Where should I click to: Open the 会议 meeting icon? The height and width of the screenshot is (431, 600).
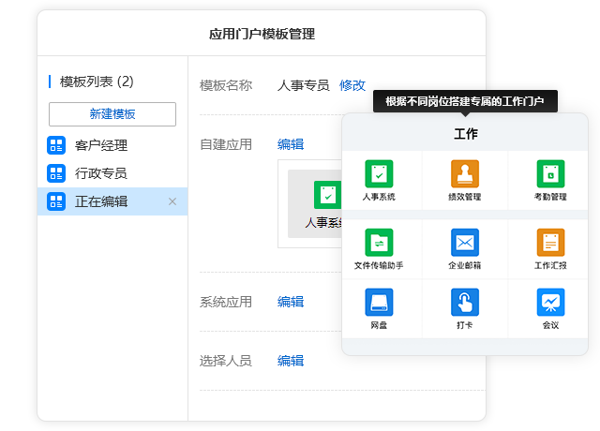[550, 302]
